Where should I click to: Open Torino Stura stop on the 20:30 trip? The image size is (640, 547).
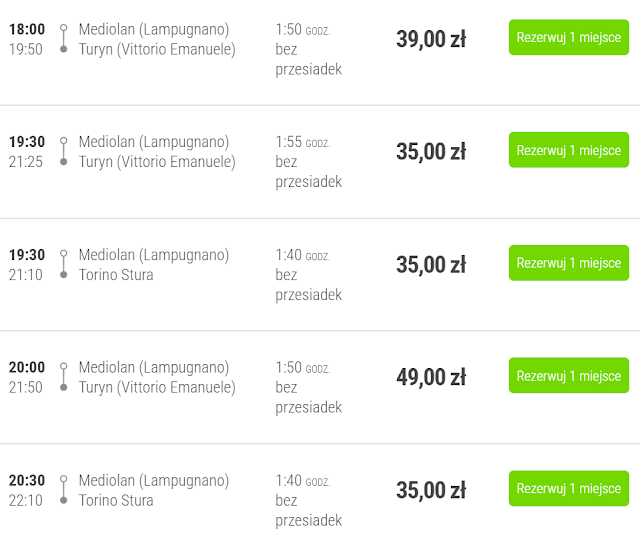coord(116,500)
